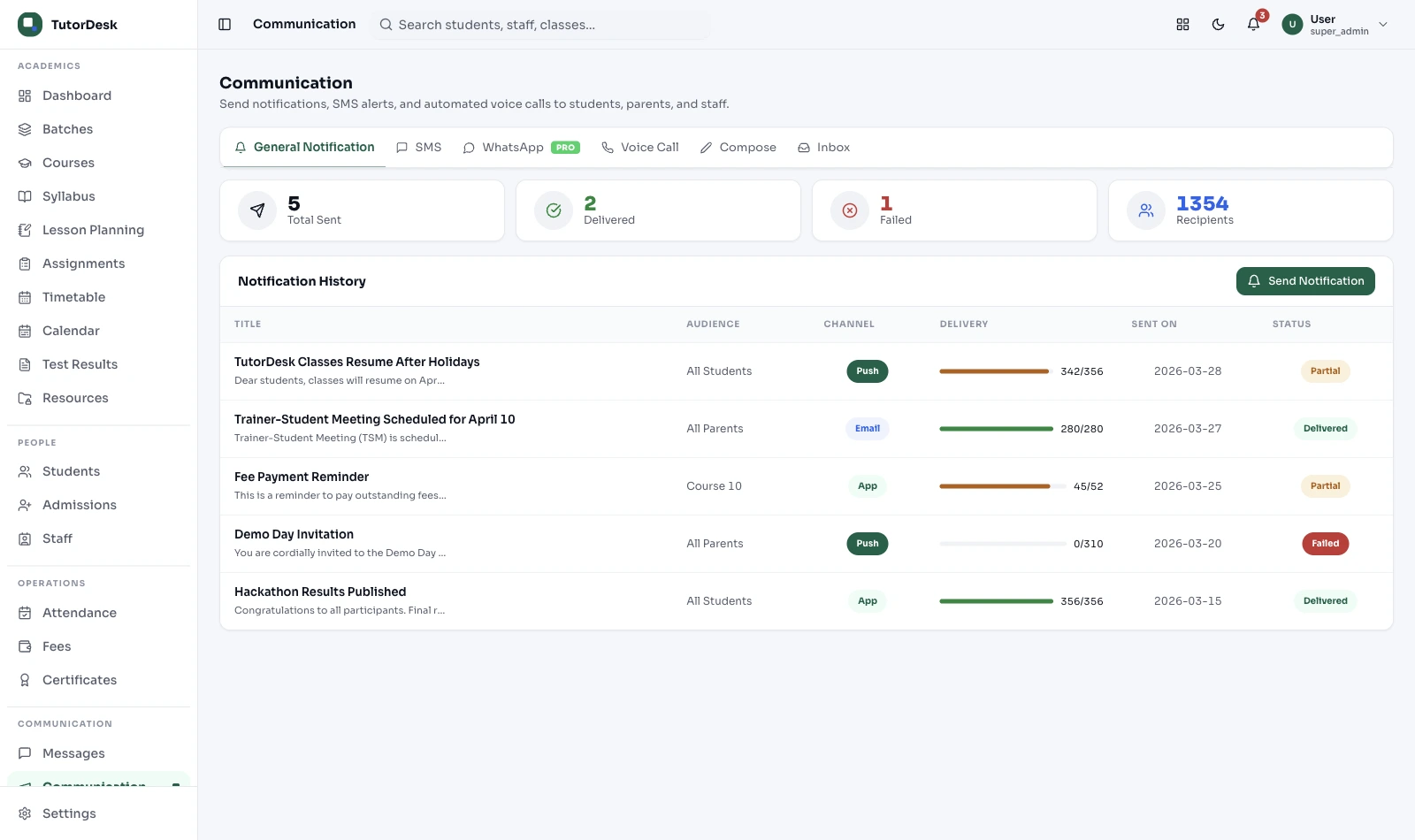
Task: Switch to the SMS tab
Action: pyautogui.click(x=418, y=148)
